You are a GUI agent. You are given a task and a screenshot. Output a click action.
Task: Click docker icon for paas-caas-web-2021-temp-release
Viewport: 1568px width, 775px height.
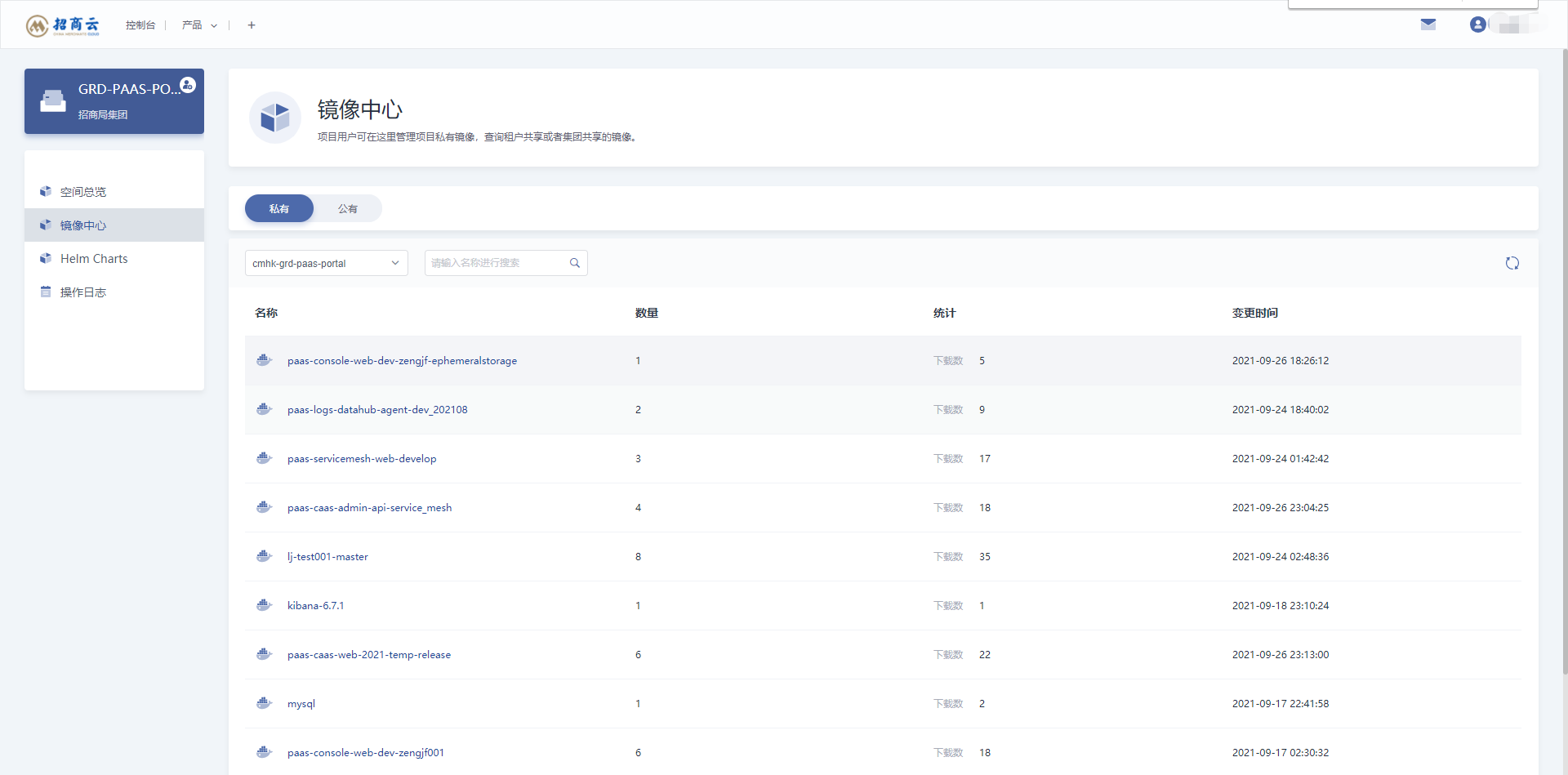pyautogui.click(x=264, y=654)
